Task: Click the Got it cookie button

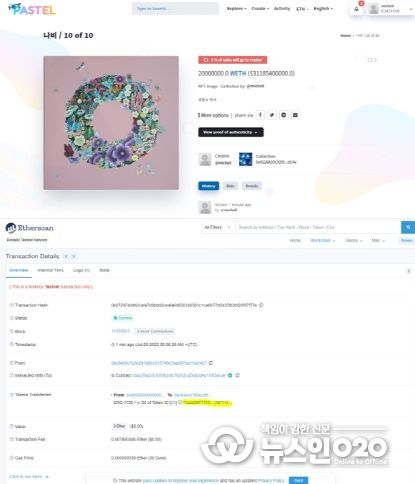Action: tap(299, 480)
